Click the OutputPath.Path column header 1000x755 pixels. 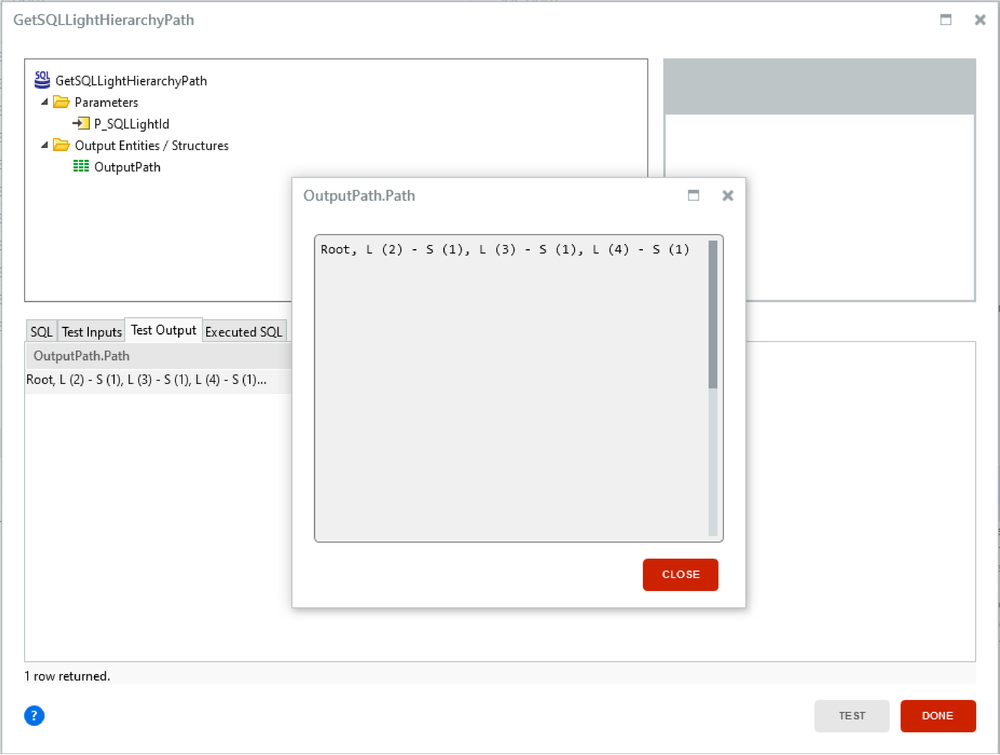81,355
